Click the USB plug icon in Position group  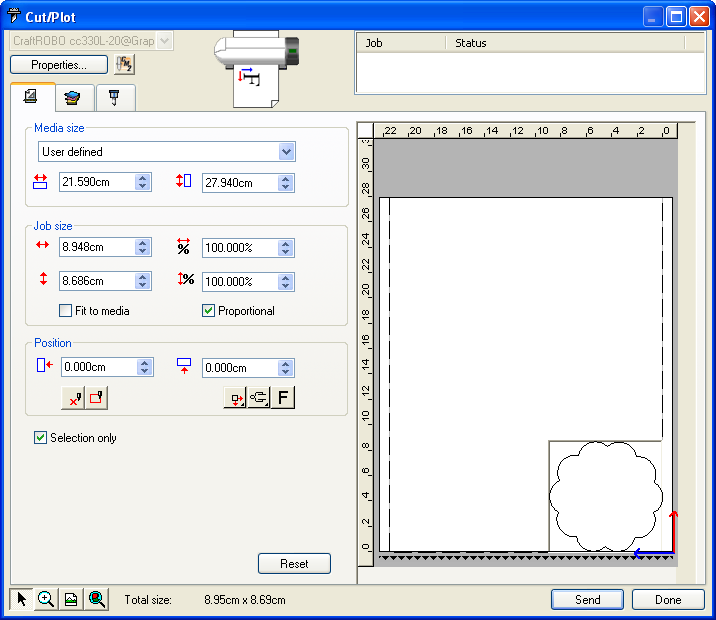coord(259,398)
